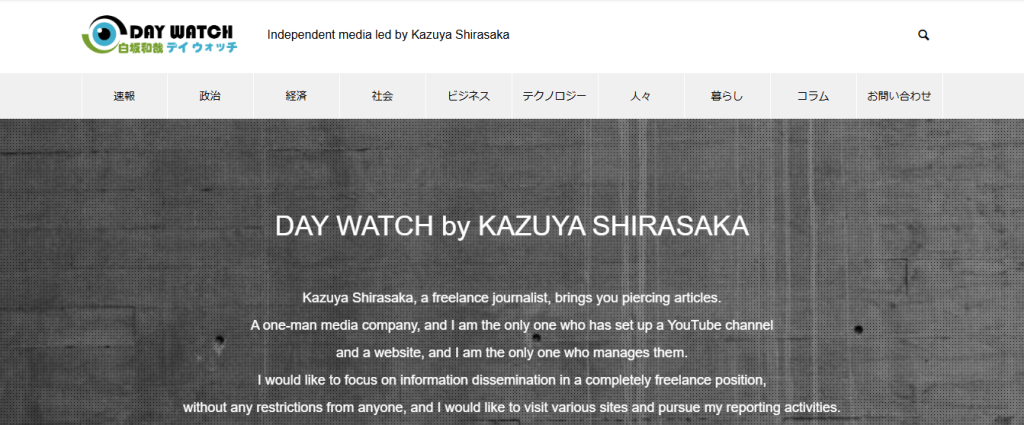1024x425 pixels.
Task: Open the テクノロジー category
Action: pyautogui.click(x=554, y=96)
